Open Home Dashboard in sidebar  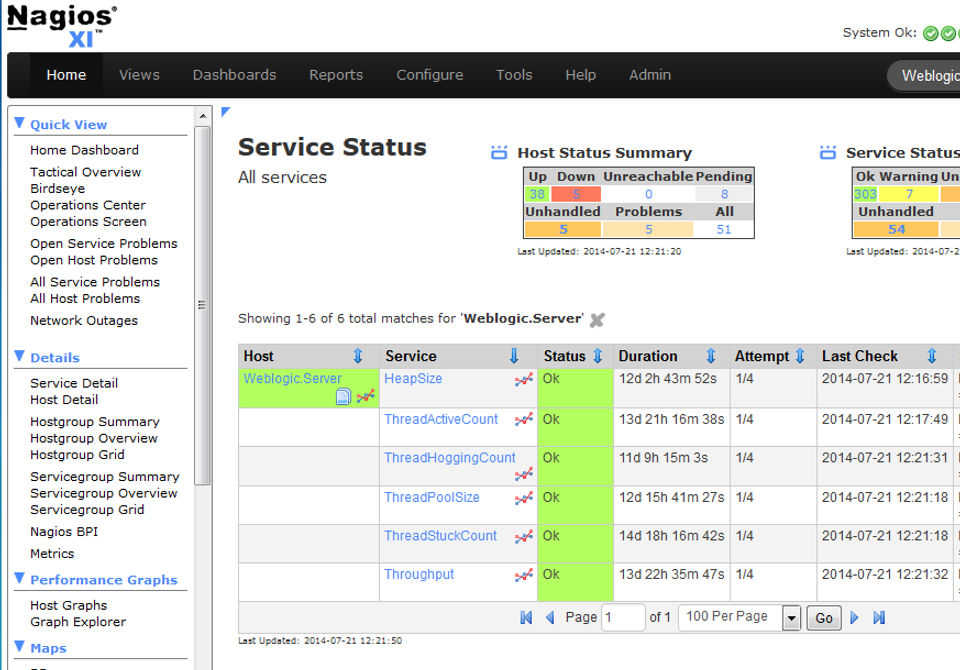84,150
